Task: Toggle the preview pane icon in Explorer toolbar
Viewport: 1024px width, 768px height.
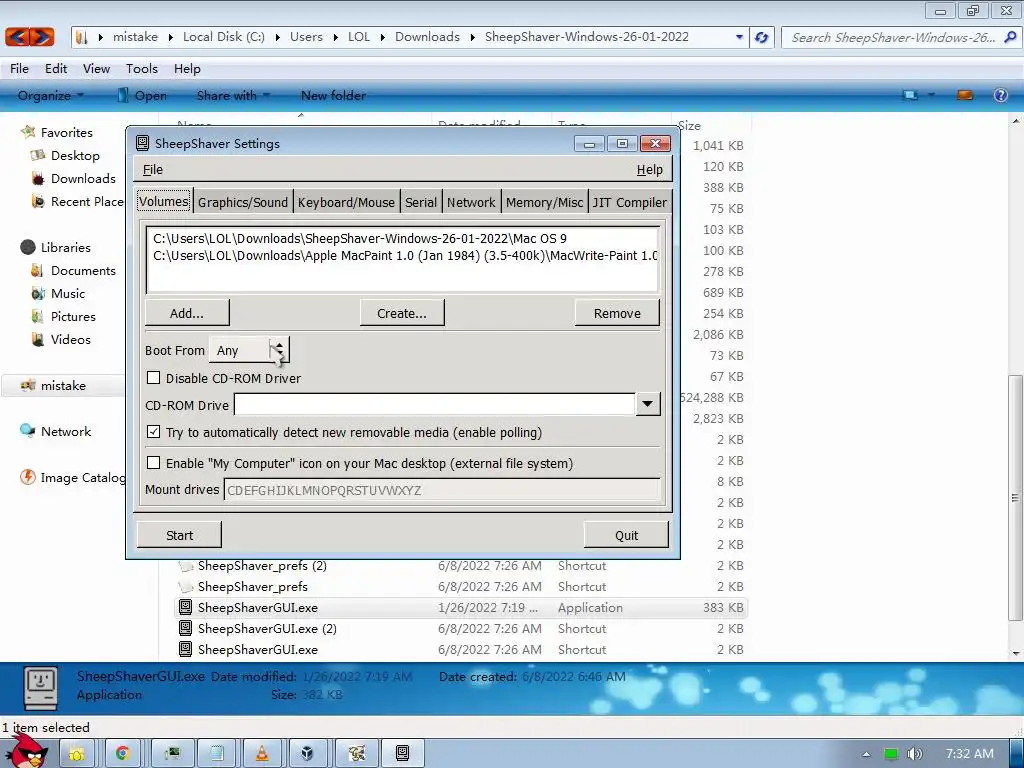Action: [x=965, y=95]
